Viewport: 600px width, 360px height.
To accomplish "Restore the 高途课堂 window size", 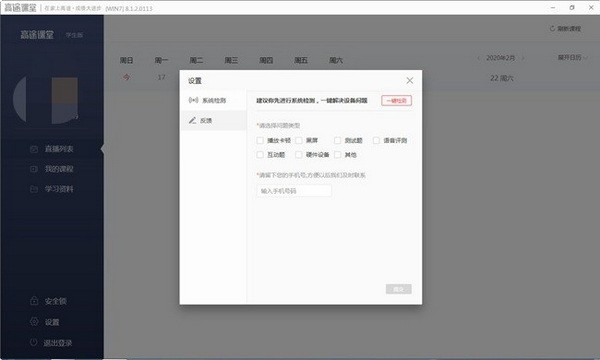I will click(572, 7).
